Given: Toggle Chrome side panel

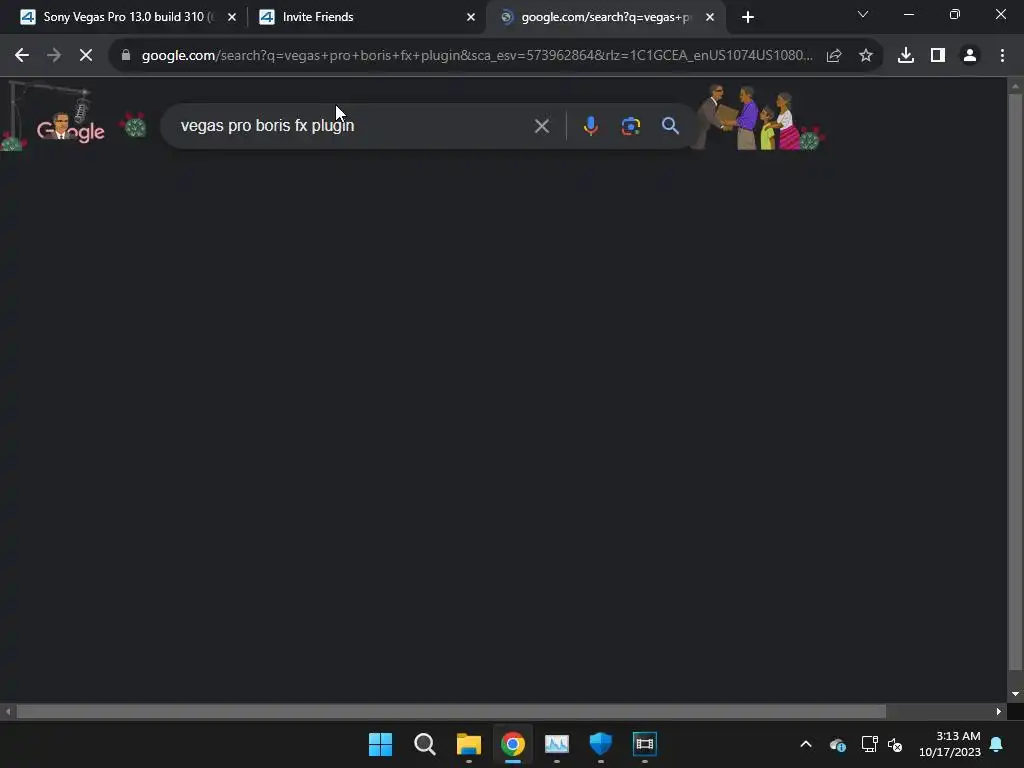Looking at the screenshot, I should [938, 56].
